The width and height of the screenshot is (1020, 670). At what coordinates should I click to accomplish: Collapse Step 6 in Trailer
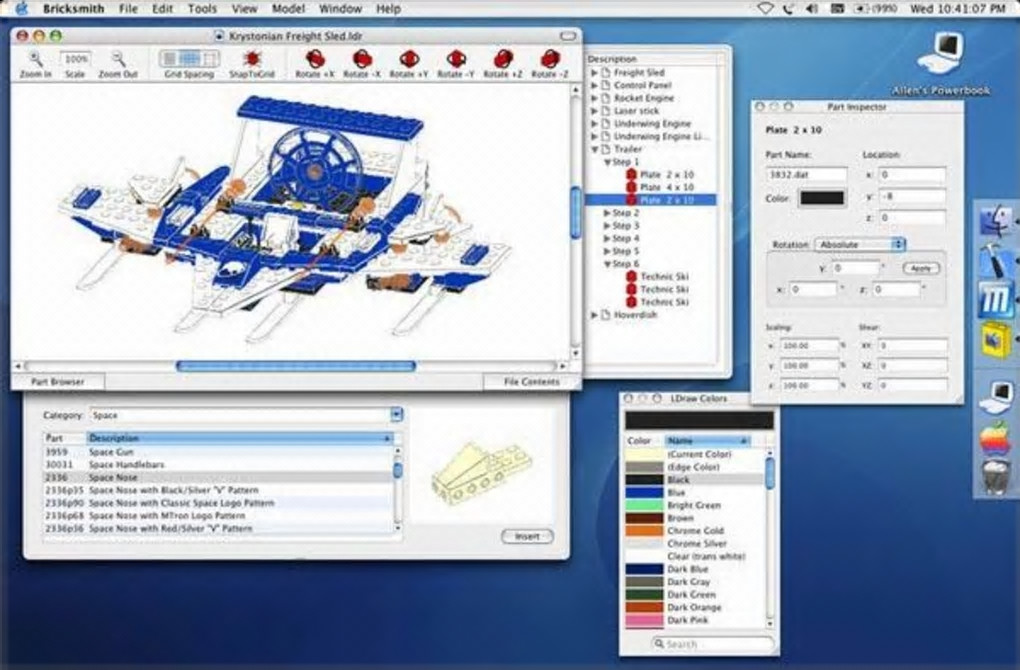tap(608, 264)
